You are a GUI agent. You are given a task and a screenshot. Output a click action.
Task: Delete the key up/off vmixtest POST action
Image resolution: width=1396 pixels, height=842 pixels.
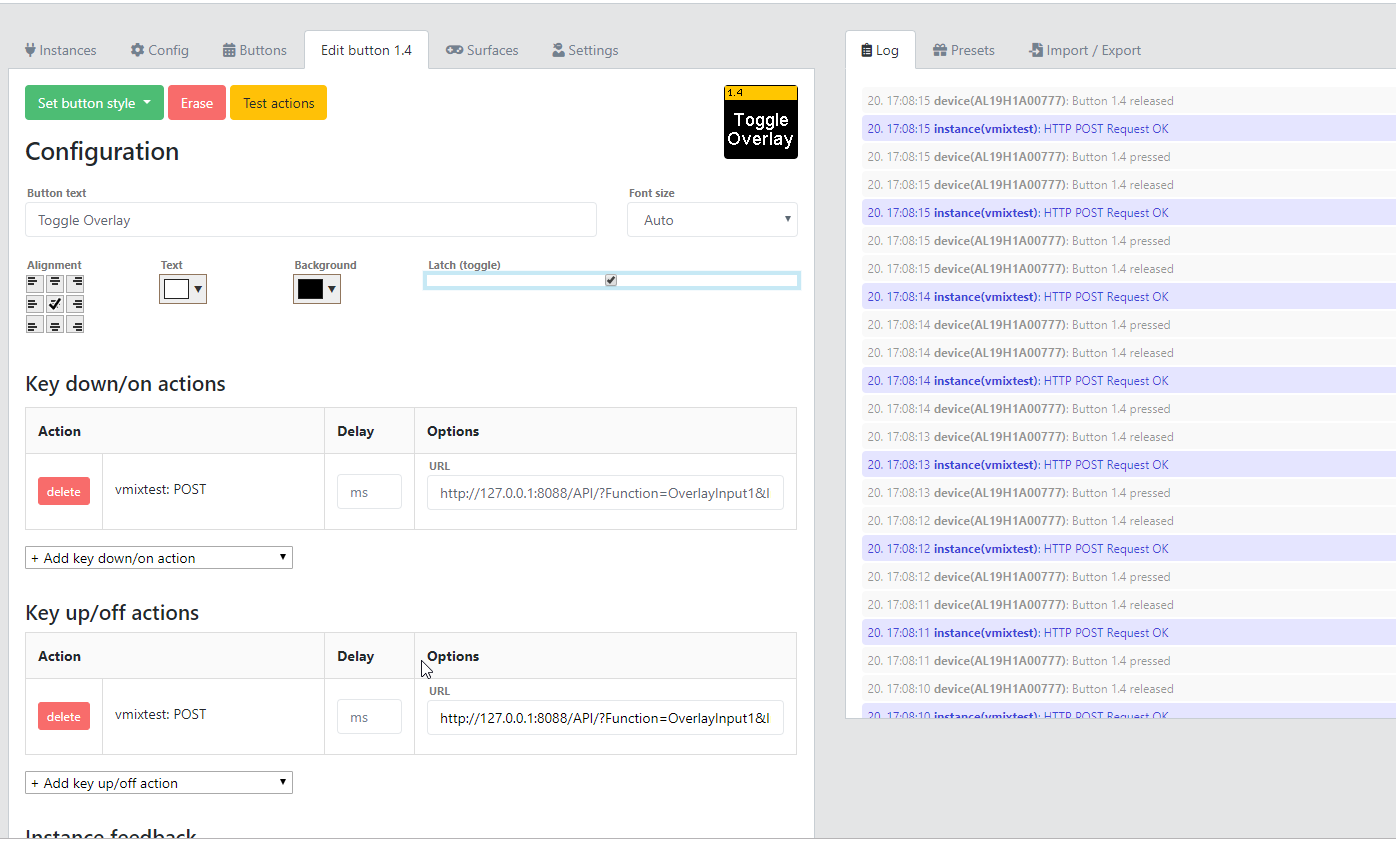pyautogui.click(x=63, y=716)
